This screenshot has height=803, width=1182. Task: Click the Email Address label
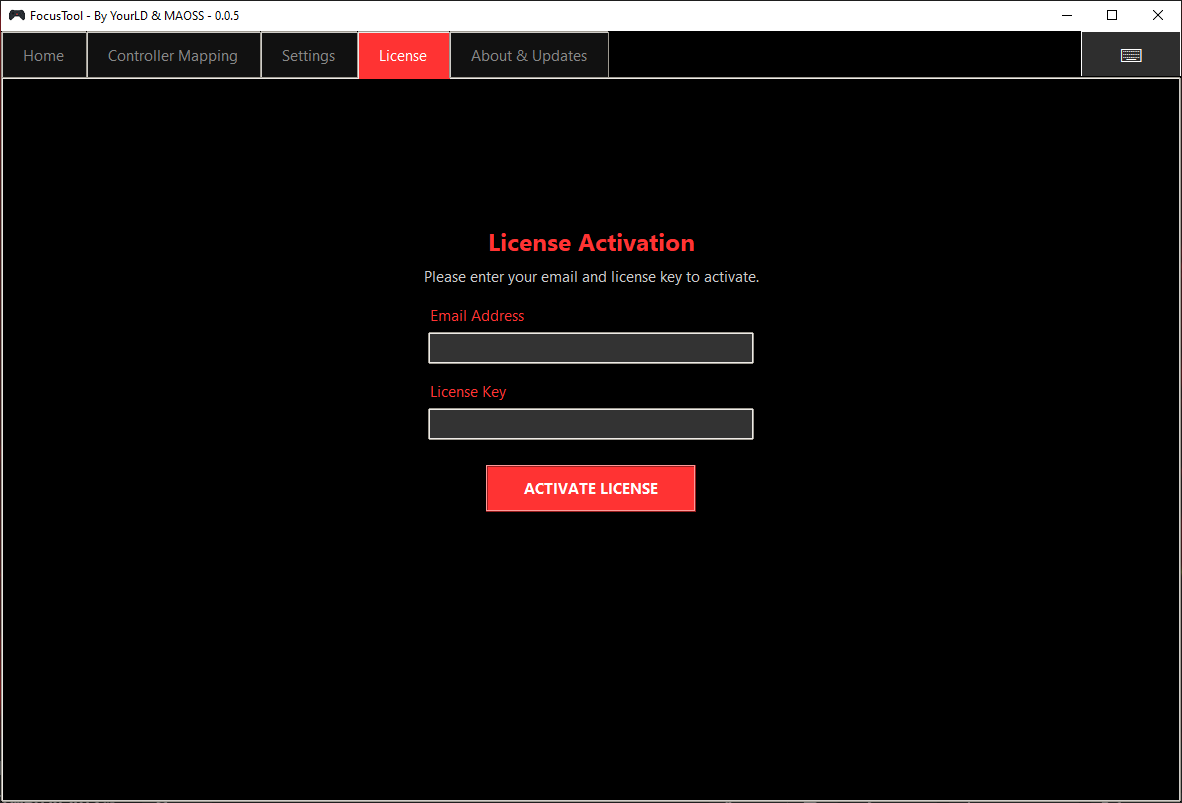tap(477, 316)
